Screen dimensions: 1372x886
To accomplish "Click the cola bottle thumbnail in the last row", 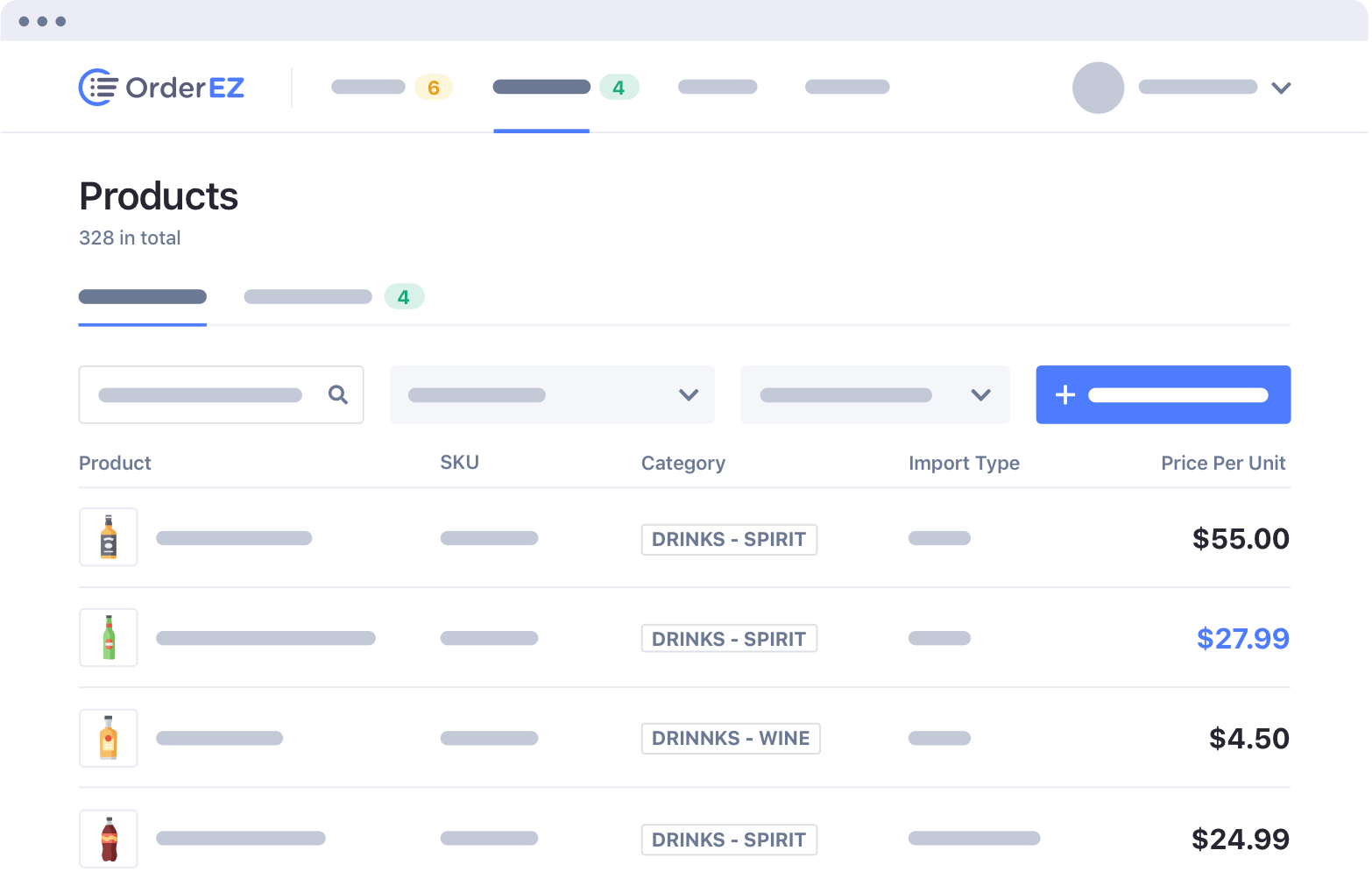I will click(108, 838).
